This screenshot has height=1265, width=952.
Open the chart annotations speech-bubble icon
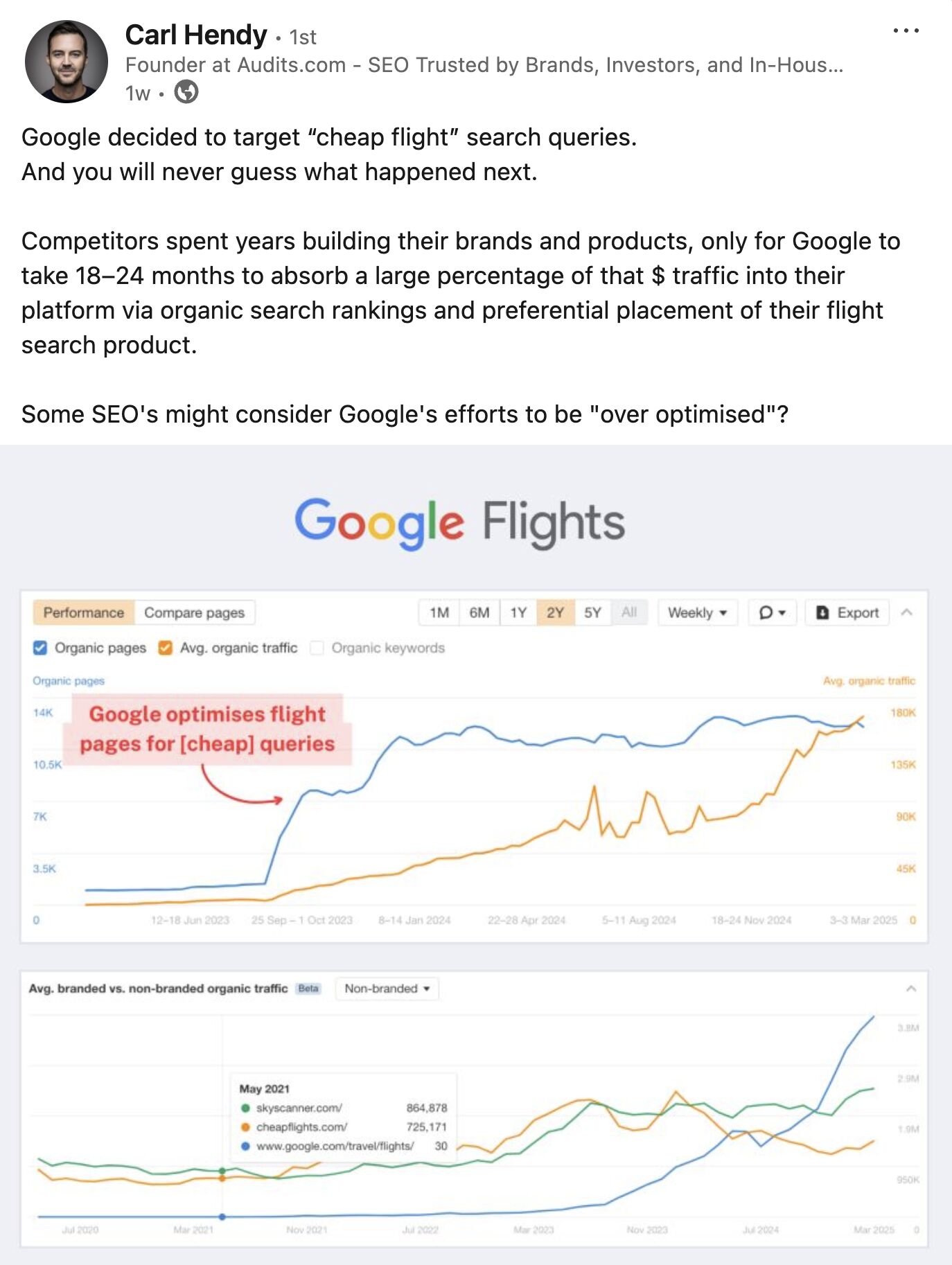[x=765, y=612]
